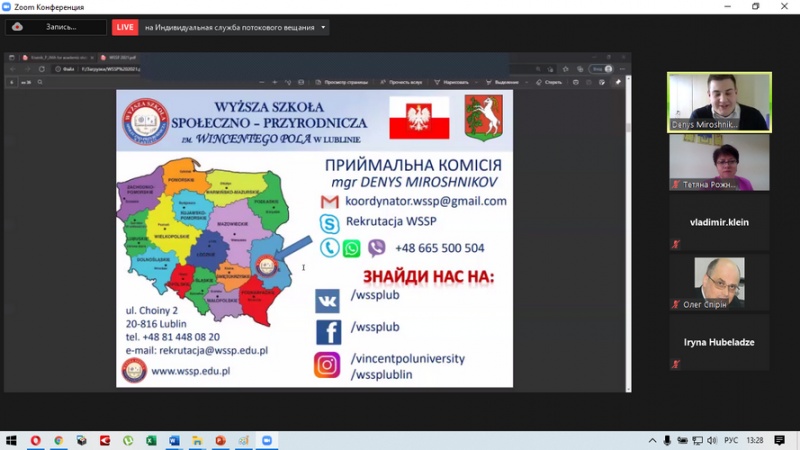Open the notification center icon
The image size is (800, 450).
tap(779, 440)
